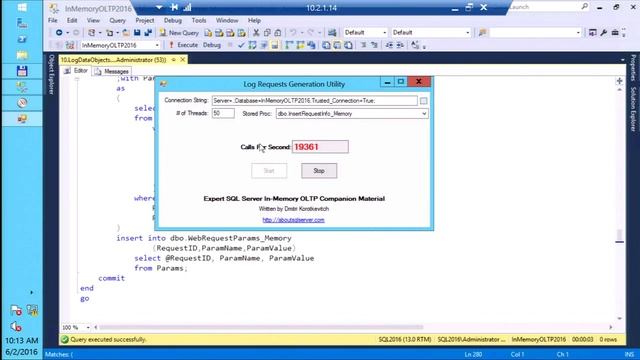The height and width of the screenshot is (360, 640).
Task: Click the Query Options icon
Action: 264,45
